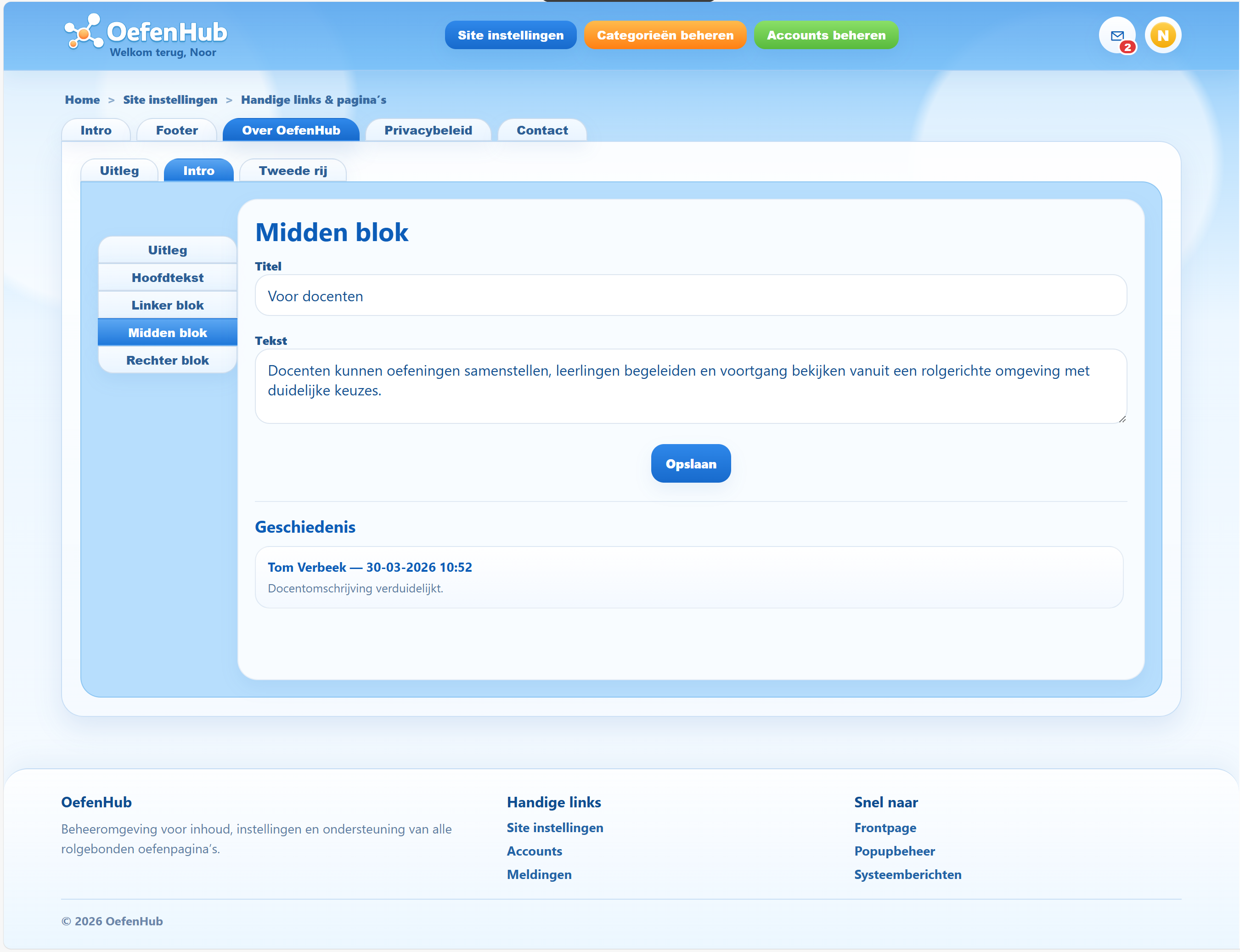Select the Intro sub-tab
Viewport: 1240px width, 952px height.
coord(198,170)
